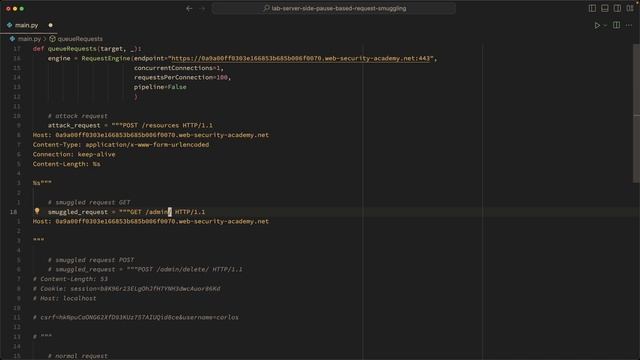Toggle the secondary side bar layout icon
The height and width of the screenshot is (360, 640).
click(x=618, y=8)
